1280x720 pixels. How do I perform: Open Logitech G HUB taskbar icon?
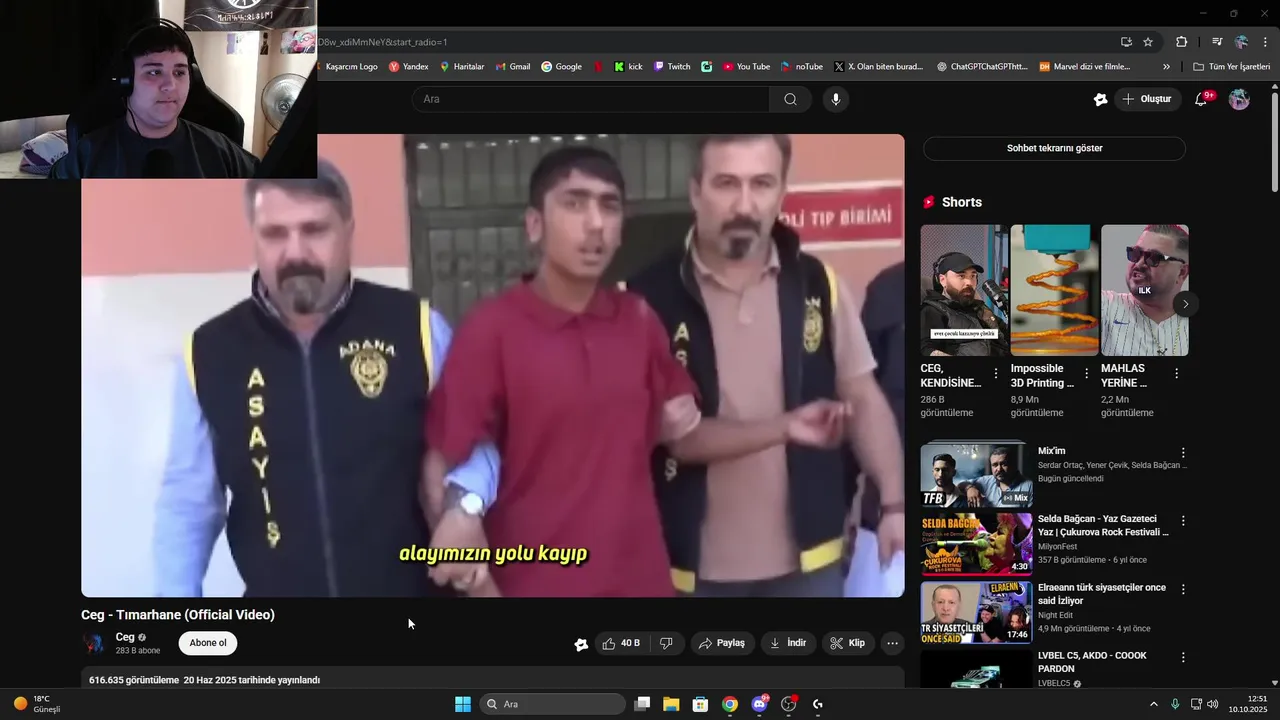(818, 704)
